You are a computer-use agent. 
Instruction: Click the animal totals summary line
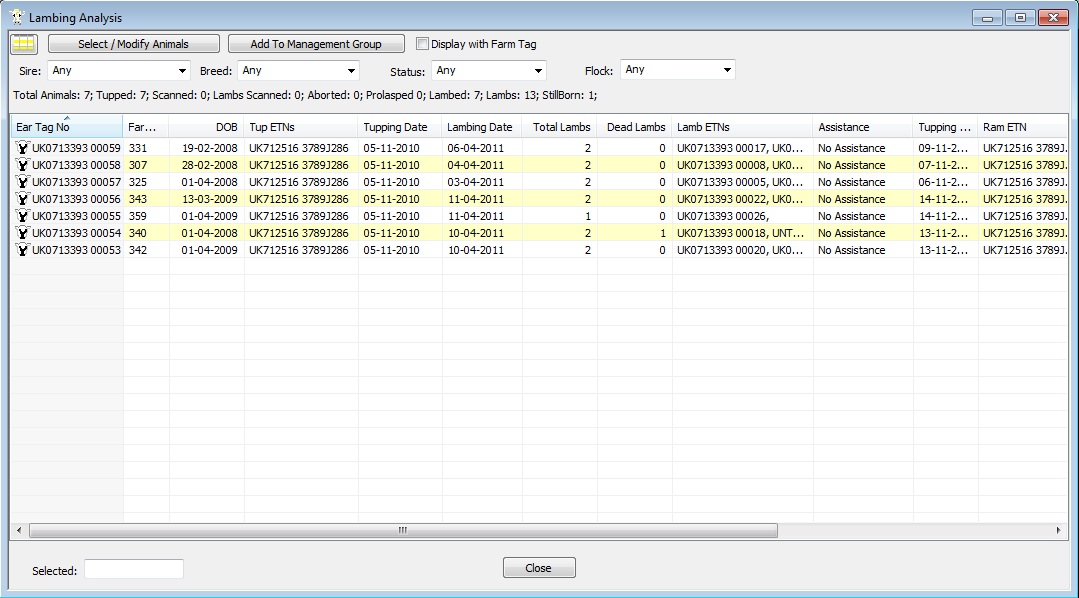click(306, 95)
